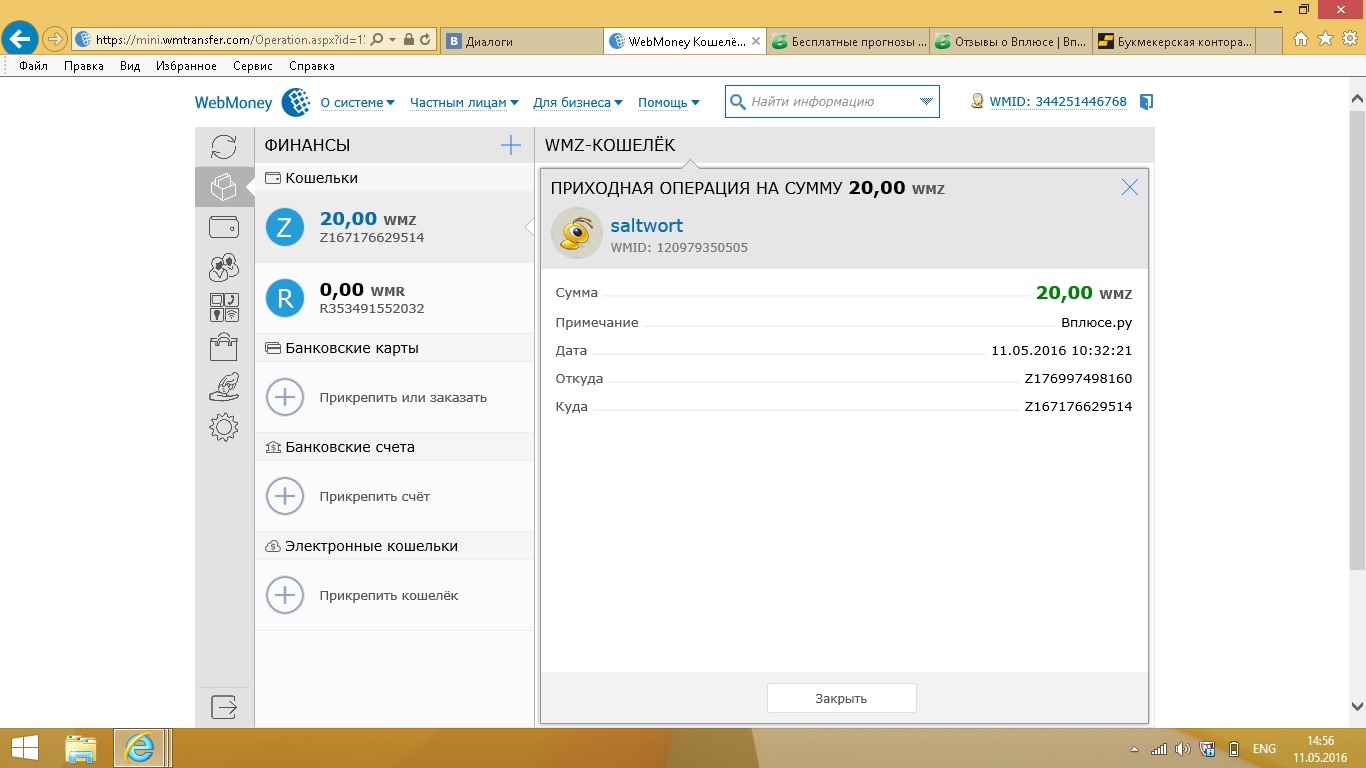Open the settings gear icon in sidebar
Image resolution: width=1366 pixels, height=768 pixels.
224,427
